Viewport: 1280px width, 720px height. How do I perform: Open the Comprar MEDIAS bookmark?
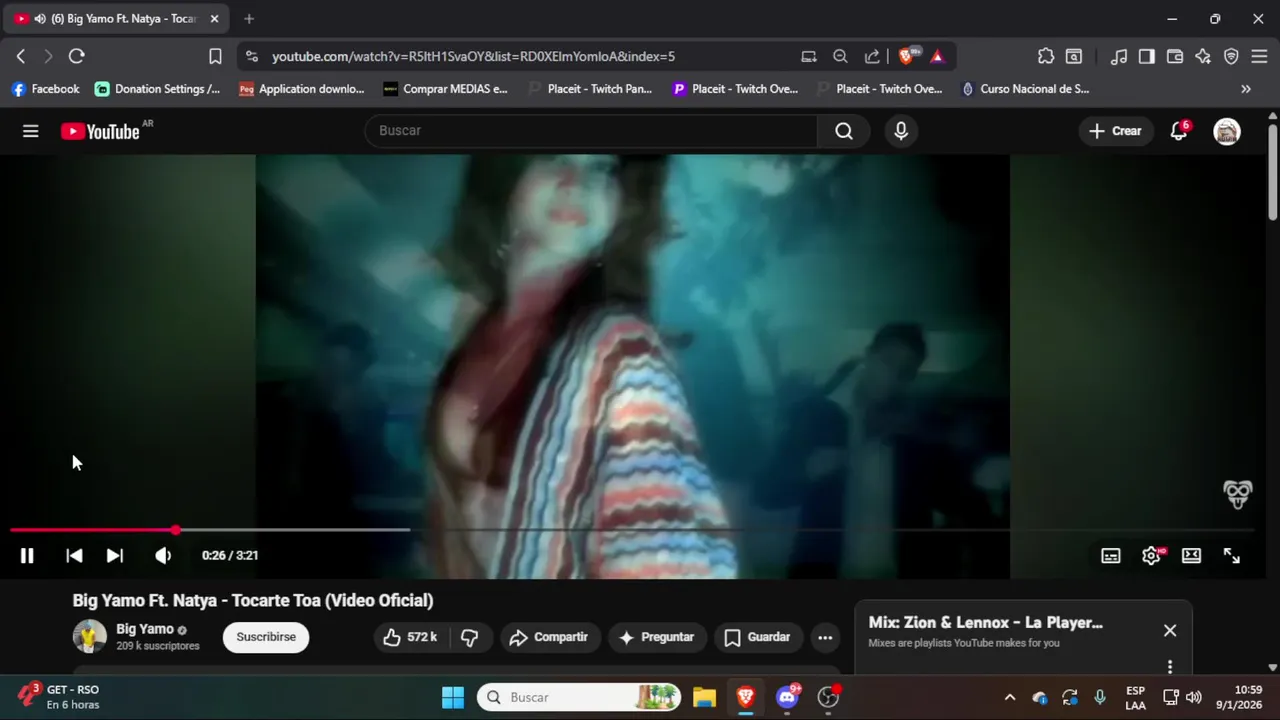tap(446, 89)
